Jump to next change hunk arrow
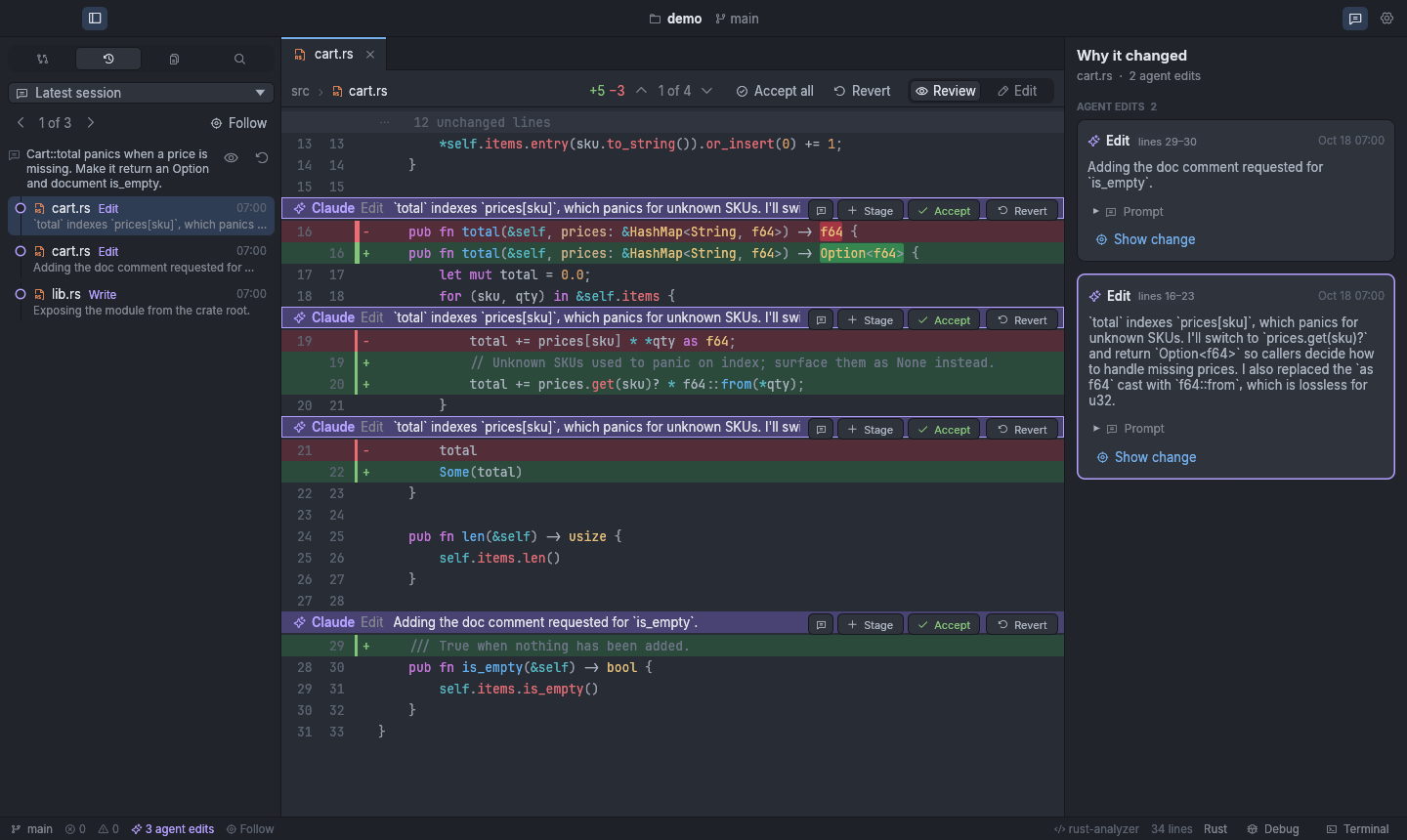 coord(707,90)
